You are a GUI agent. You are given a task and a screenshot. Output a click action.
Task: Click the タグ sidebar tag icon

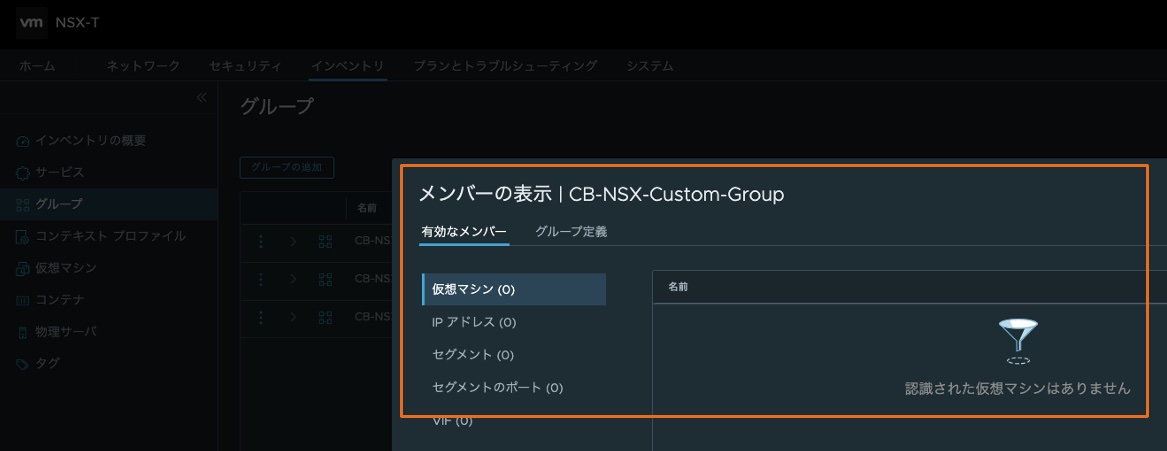click(x=22, y=364)
